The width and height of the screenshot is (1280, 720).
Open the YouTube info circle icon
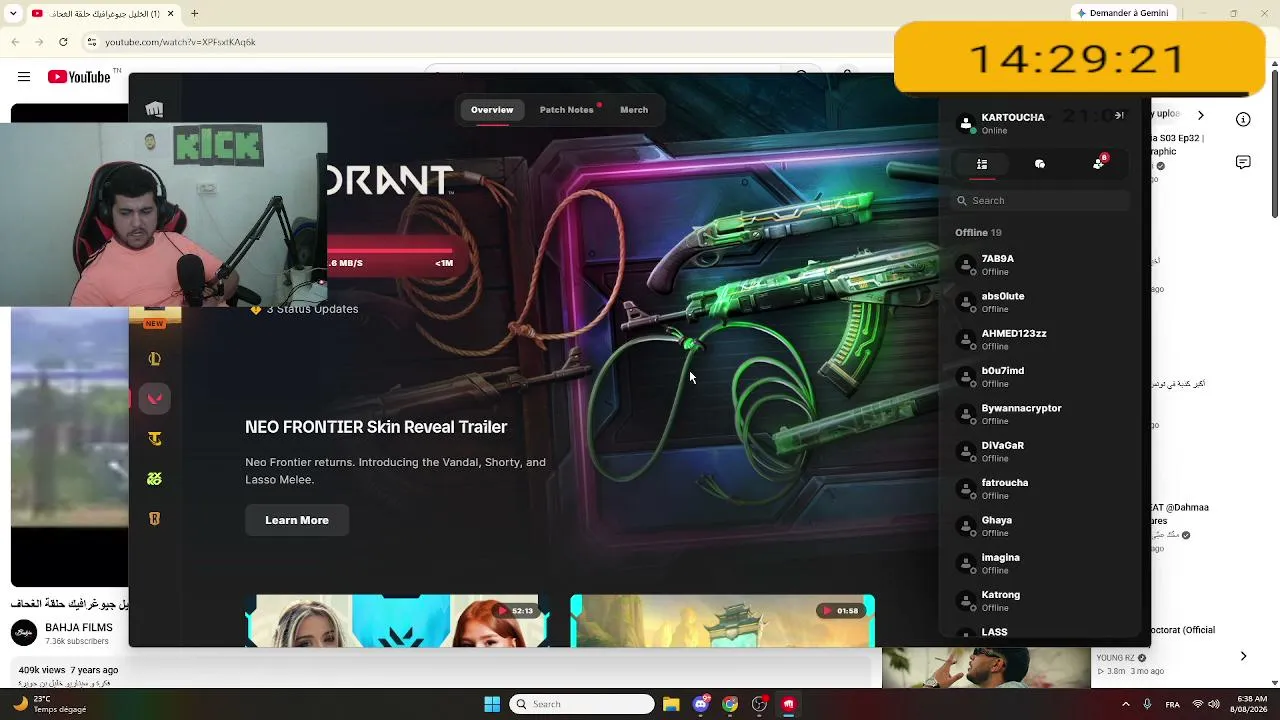pyautogui.click(x=1243, y=119)
